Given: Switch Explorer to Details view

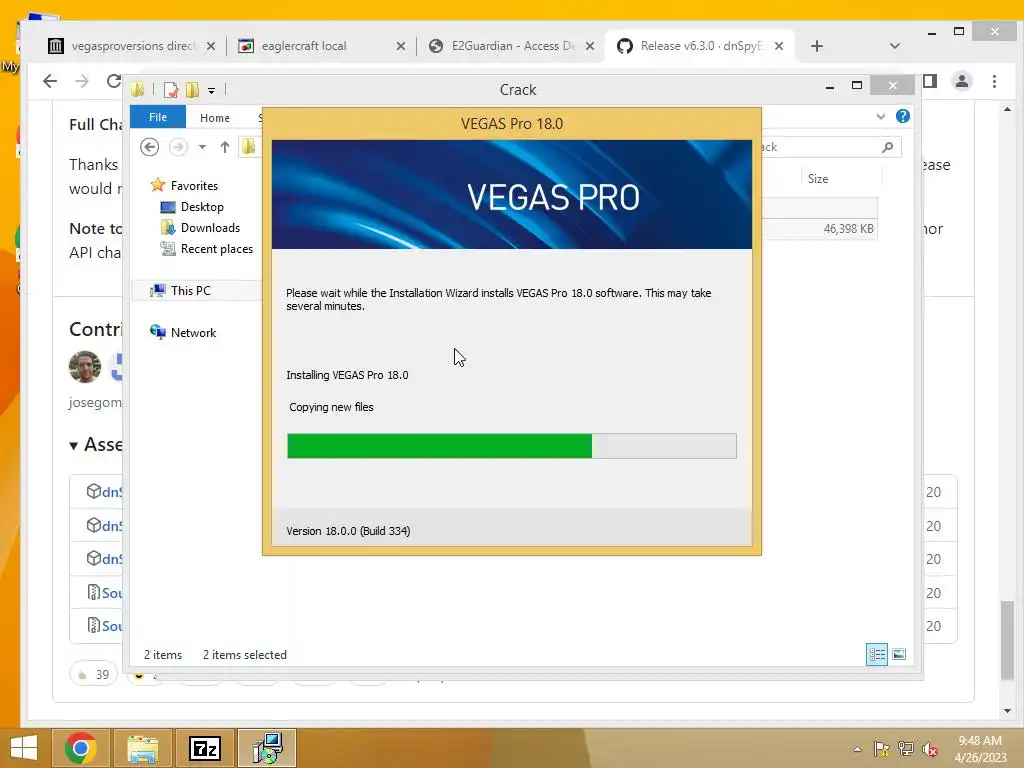Looking at the screenshot, I should (x=876, y=654).
